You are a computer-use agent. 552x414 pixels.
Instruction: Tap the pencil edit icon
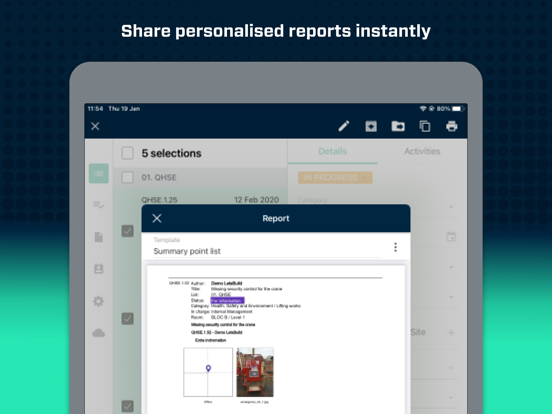[x=344, y=126]
